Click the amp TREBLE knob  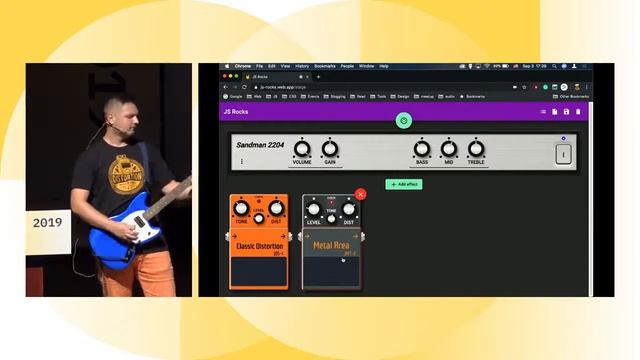(476, 149)
